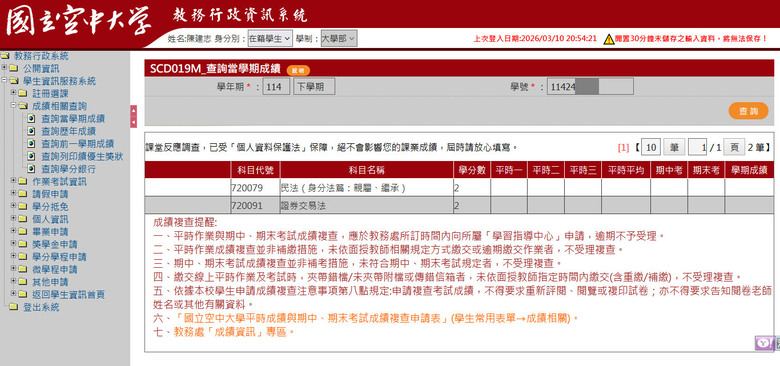Click the 頁 button to jump page
Viewport: 780px width, 366px height.
734,147
